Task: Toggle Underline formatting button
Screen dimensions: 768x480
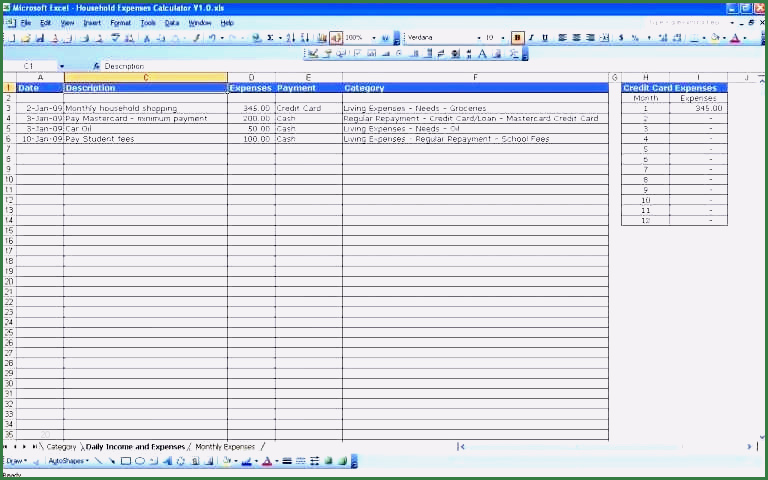Action: click(545, 38)
